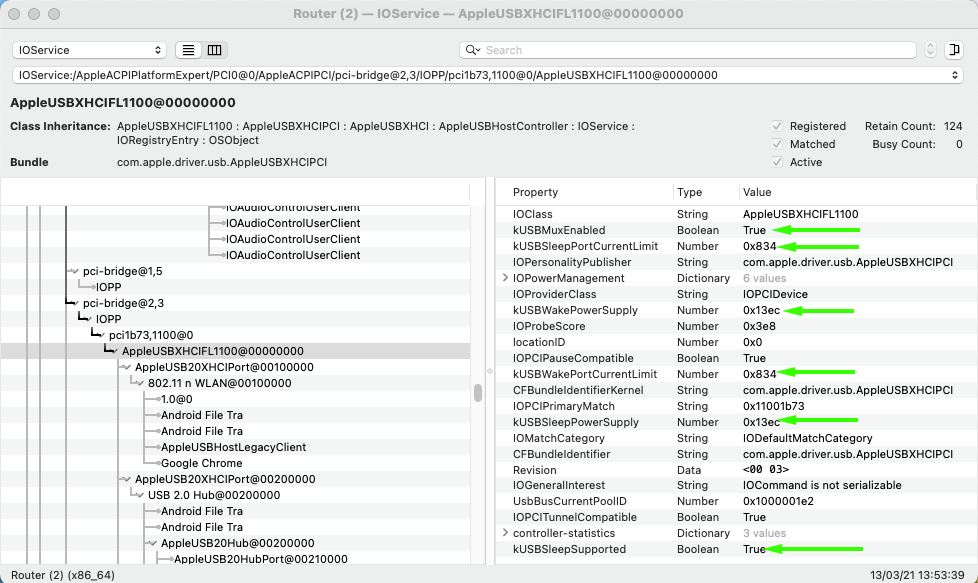Click the IOMatchCategory property row
The height and width of the screenshot is (583, 978).
(736, 438)
